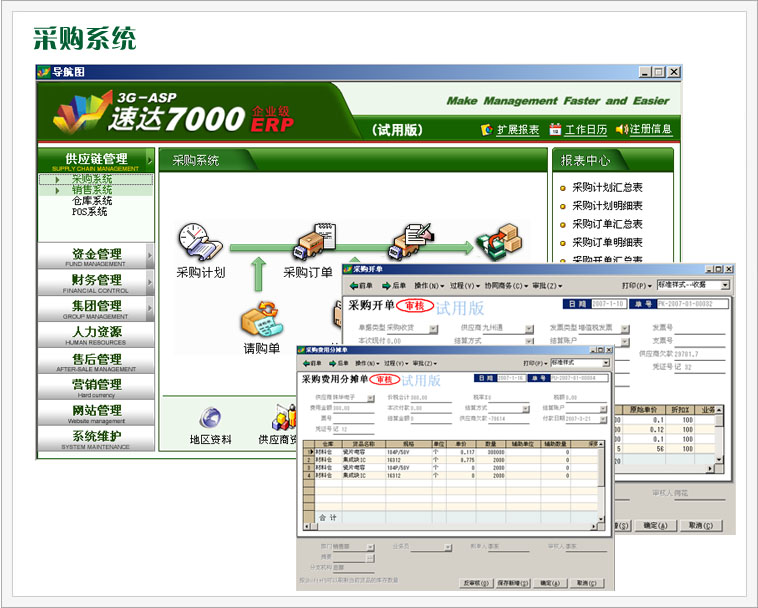Expand 供应链管理 panel arrow
Viewport: 758px width, 608px height.
(150, 160)
